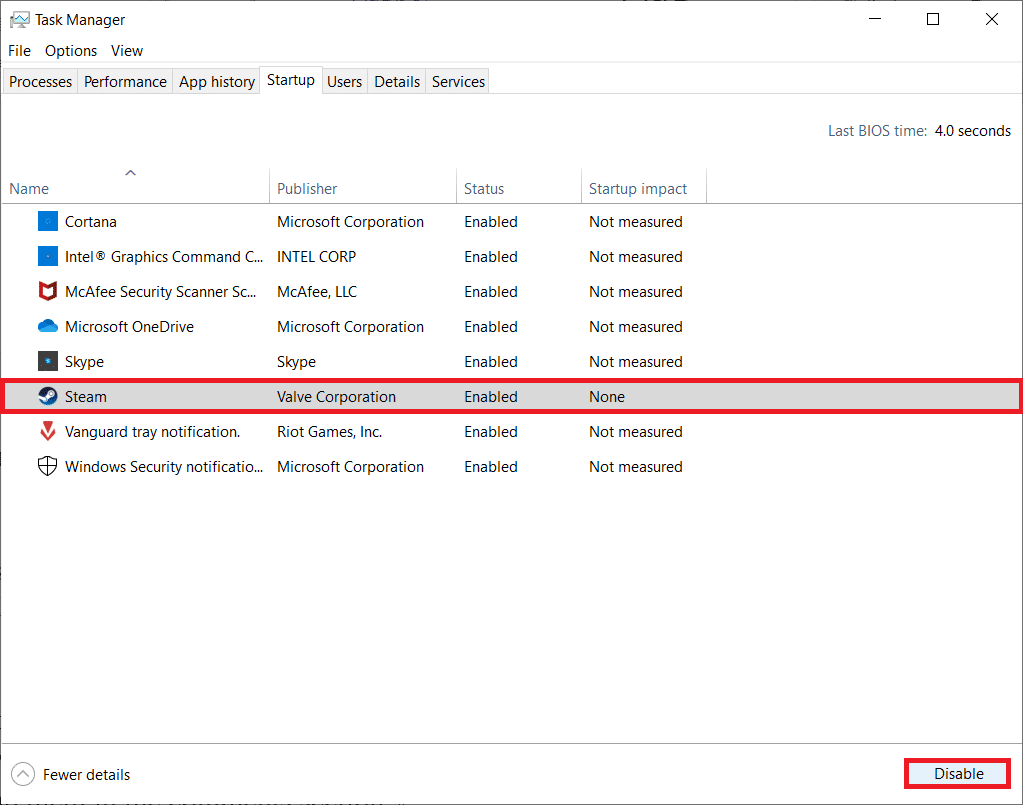Screen dimensions: 1023x805
Task: Click the McAfee, LLC publisher cell
Action: [317, 292]
